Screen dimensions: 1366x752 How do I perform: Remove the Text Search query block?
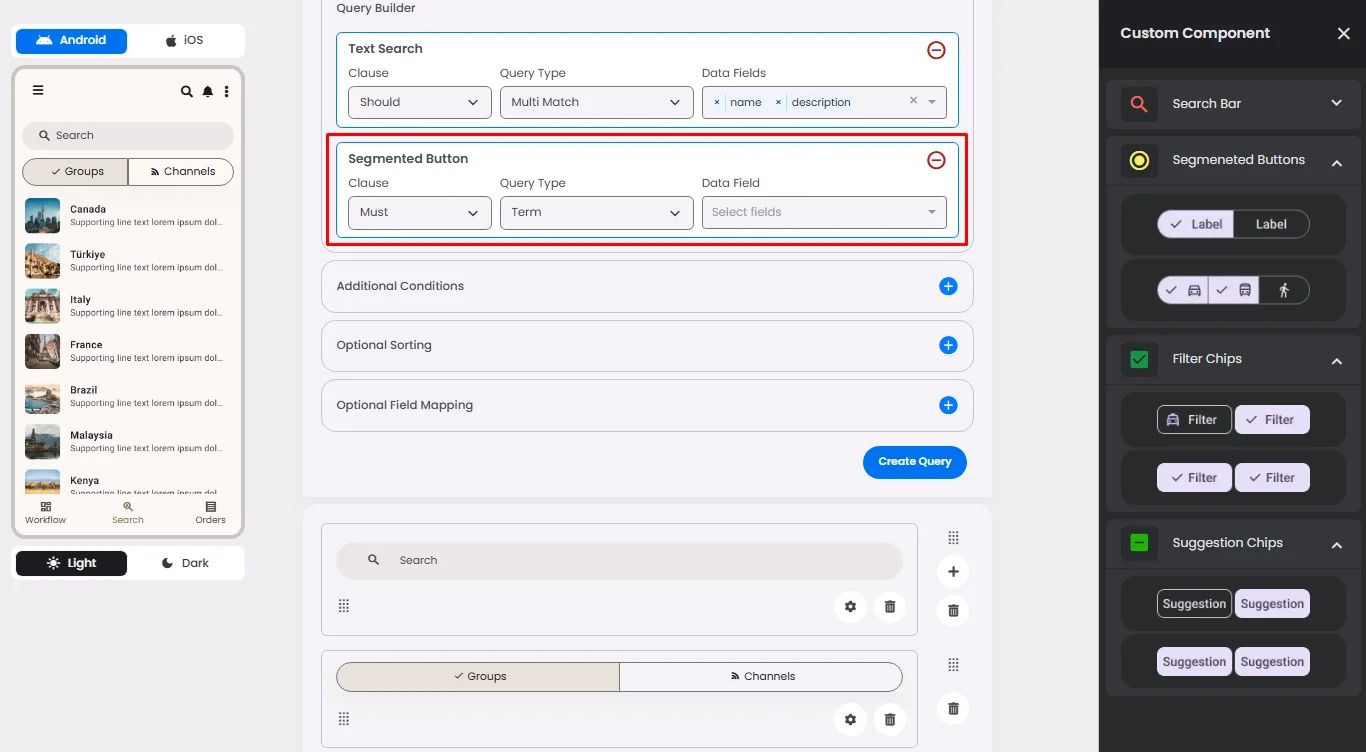936,50
